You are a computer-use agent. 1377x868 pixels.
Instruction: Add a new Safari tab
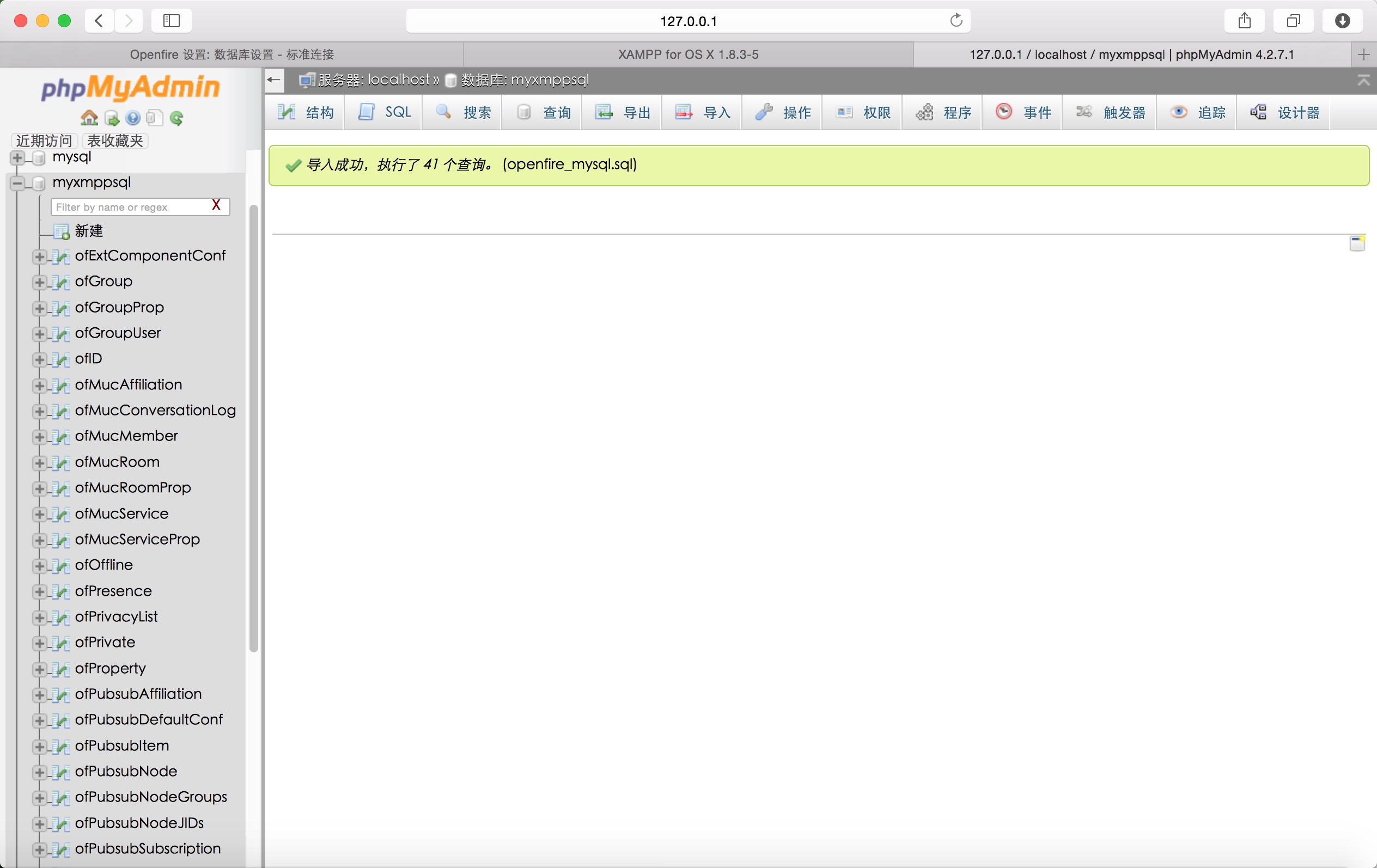[1364, 54]
